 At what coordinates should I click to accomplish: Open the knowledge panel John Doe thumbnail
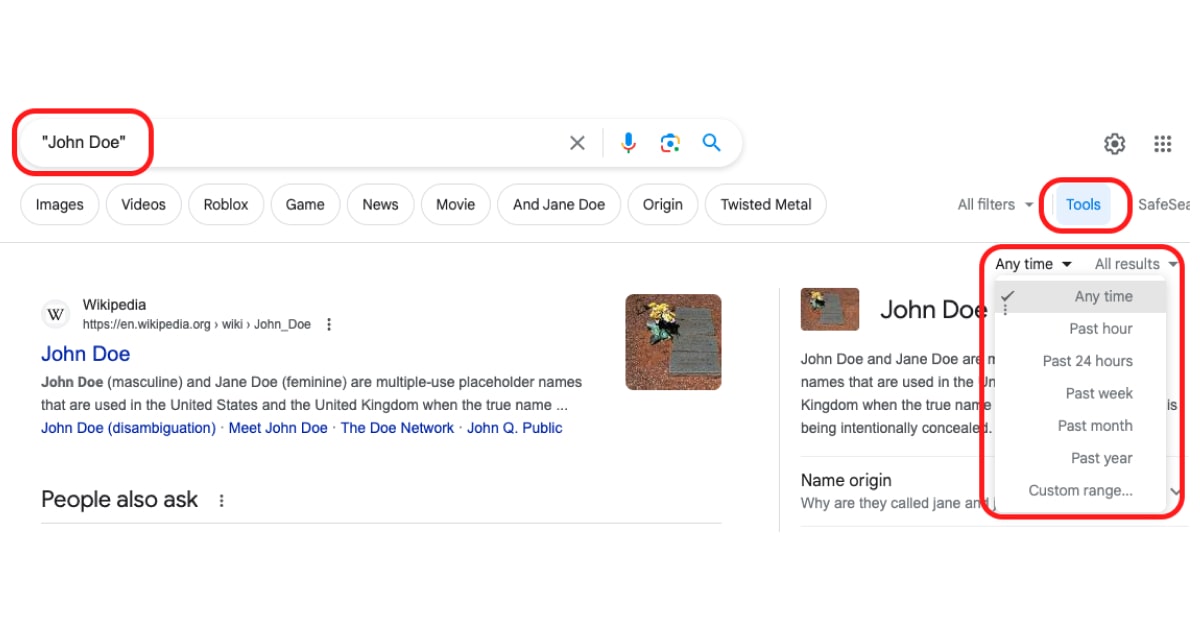coord(830,310)
